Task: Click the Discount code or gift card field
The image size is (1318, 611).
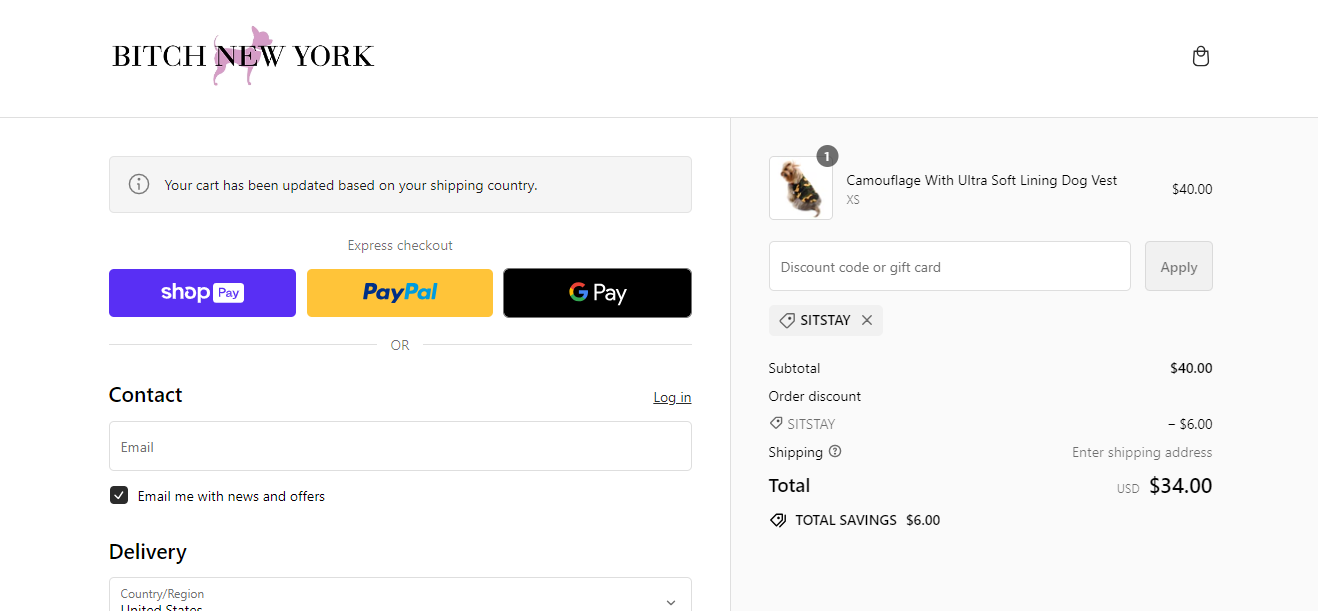Action: [950, 266]
